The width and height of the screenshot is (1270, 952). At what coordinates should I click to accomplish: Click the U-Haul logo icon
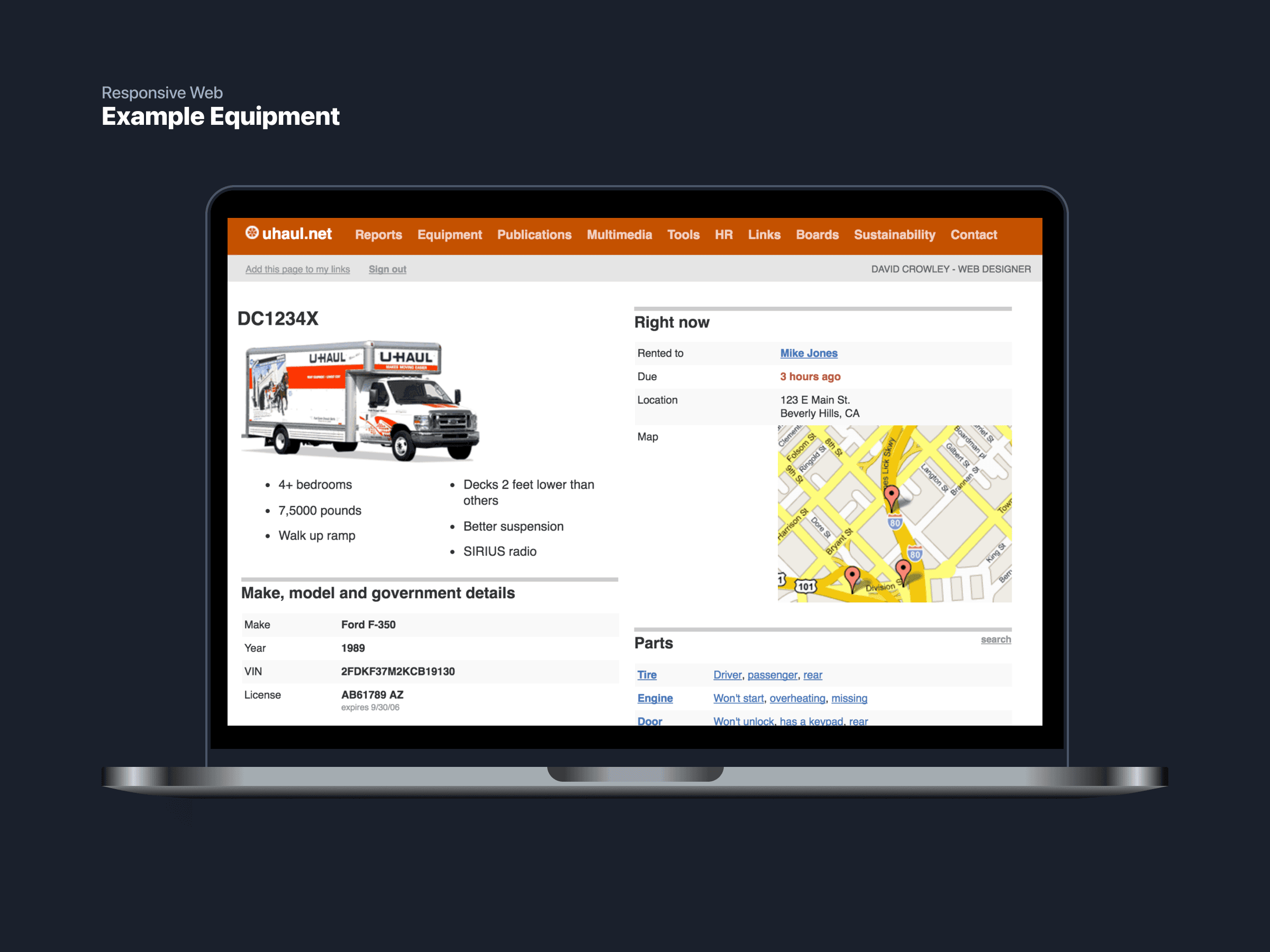[253, 234]
